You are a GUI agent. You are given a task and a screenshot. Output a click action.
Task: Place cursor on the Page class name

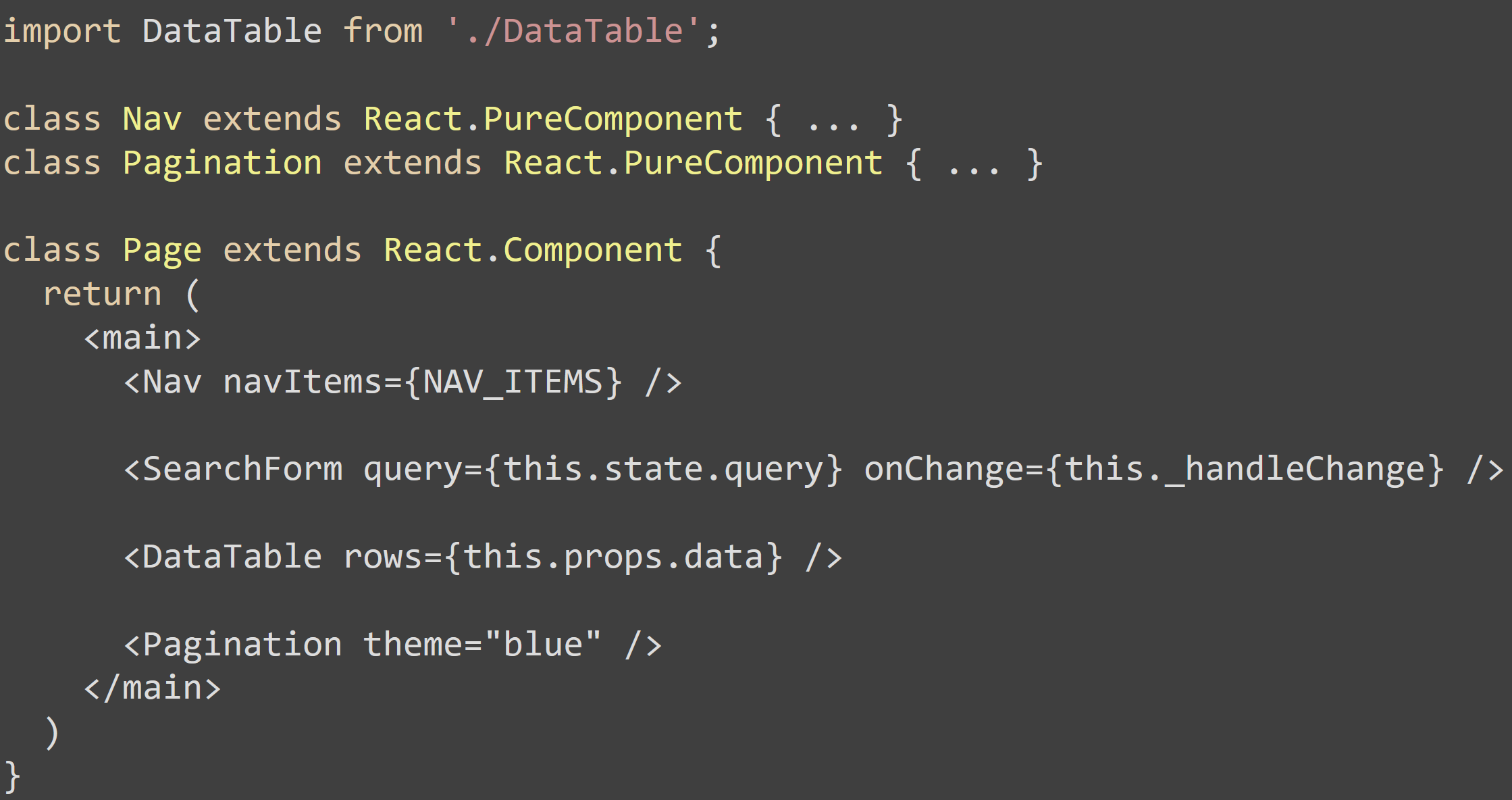(162, 251)
